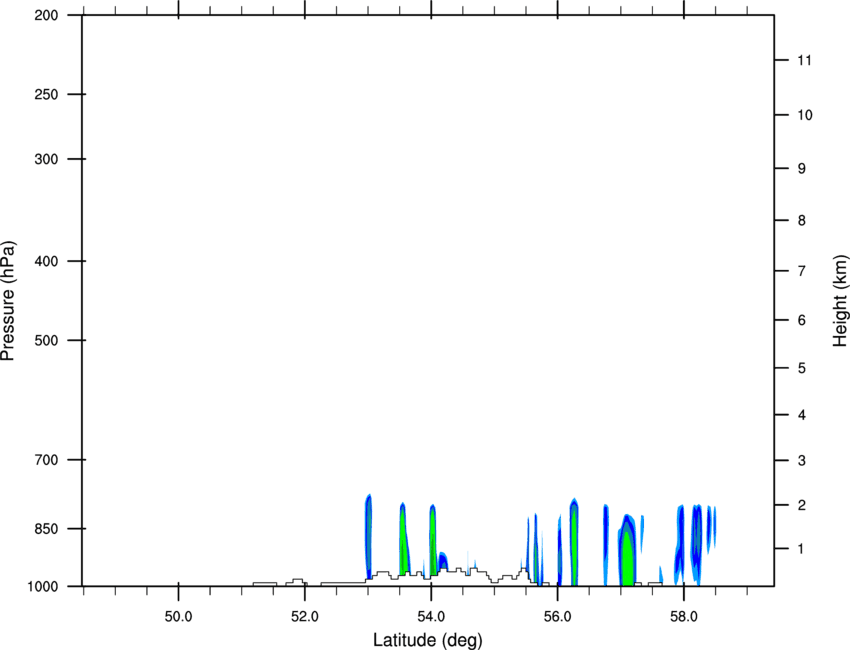Click the thin blue plume near latitude 56.75
The width and height of the screenshot is (850, 650).
pyautogui.click(x=606, y=545)
